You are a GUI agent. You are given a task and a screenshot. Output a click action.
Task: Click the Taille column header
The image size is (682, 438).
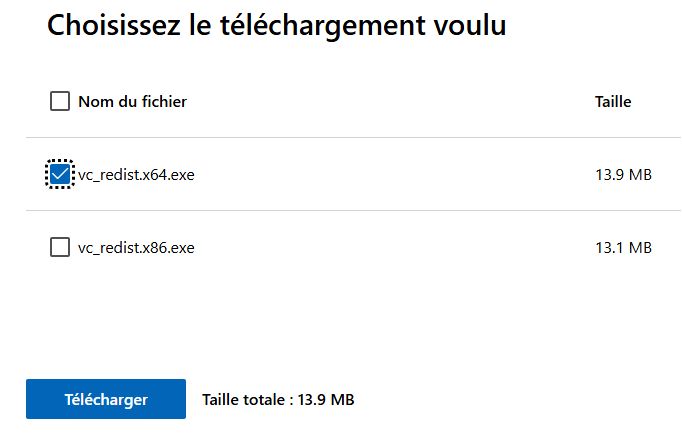click(612, 101)
